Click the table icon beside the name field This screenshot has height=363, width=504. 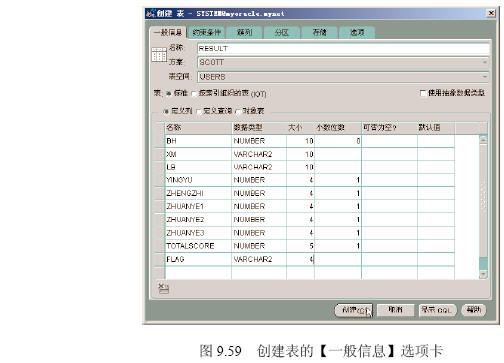[159, 54]
